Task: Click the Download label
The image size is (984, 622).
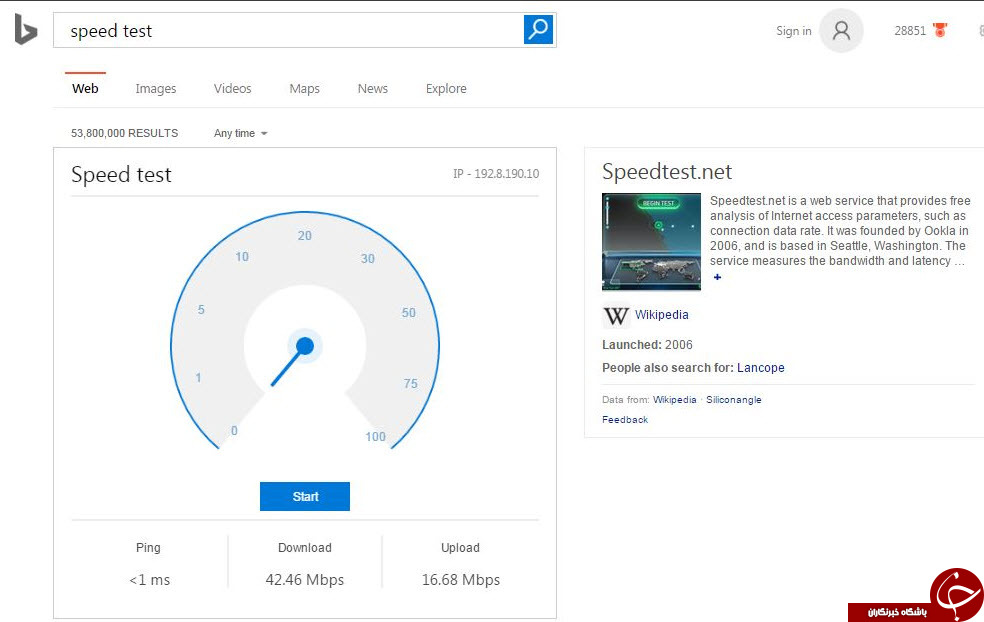Action: (x=304, y=547)
